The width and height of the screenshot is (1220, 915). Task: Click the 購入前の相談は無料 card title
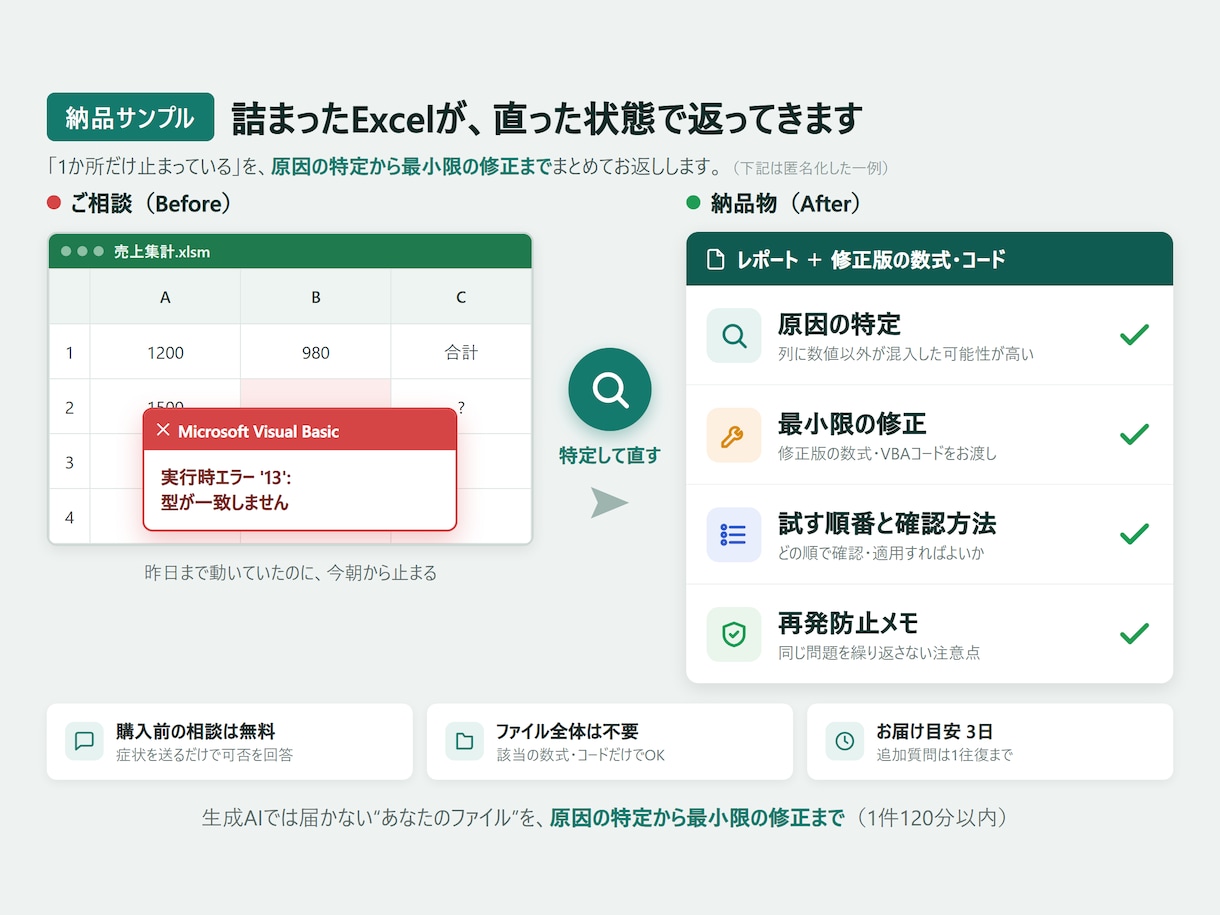pyautogui.click(x=195, y=732)
